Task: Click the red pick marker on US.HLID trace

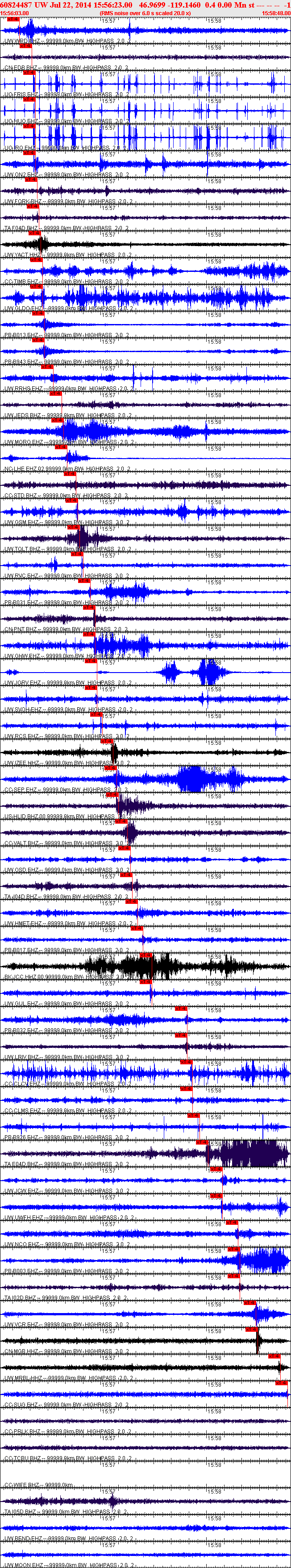Action: coord(112,795)
